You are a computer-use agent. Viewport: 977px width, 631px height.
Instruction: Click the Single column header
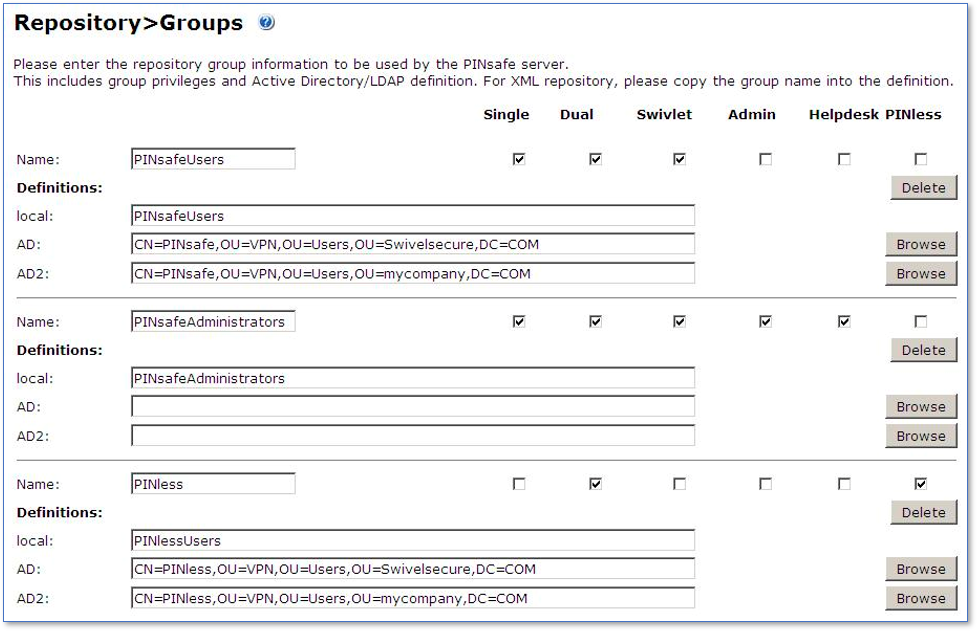click(x=507, y=115)
